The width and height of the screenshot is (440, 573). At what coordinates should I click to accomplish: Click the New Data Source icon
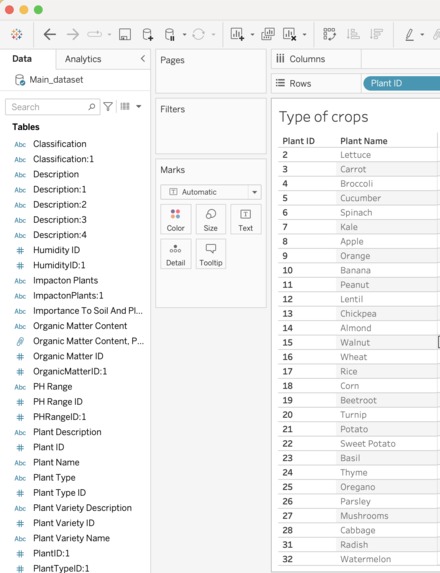click(x=147, y=35)
